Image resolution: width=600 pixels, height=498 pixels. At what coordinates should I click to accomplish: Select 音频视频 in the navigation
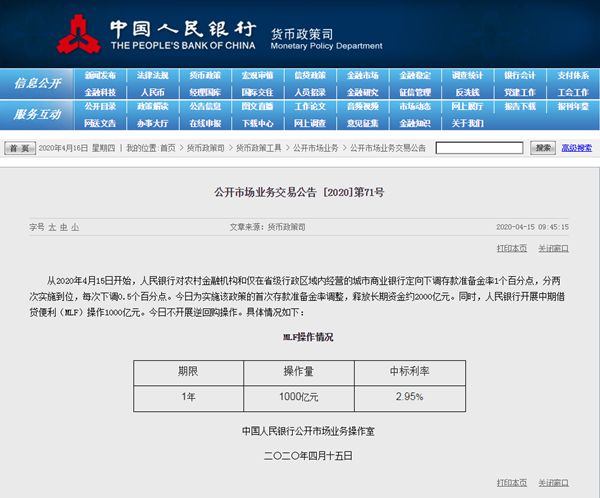point(363,106)
